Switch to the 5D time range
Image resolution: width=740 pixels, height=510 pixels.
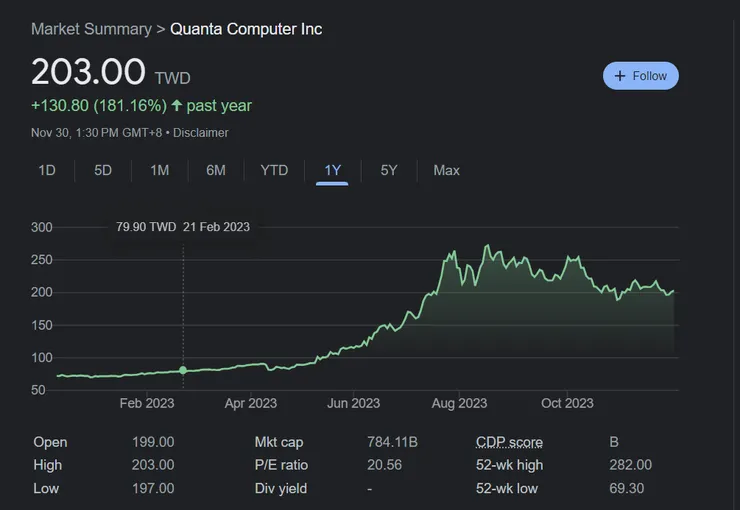tap(103, 170)
